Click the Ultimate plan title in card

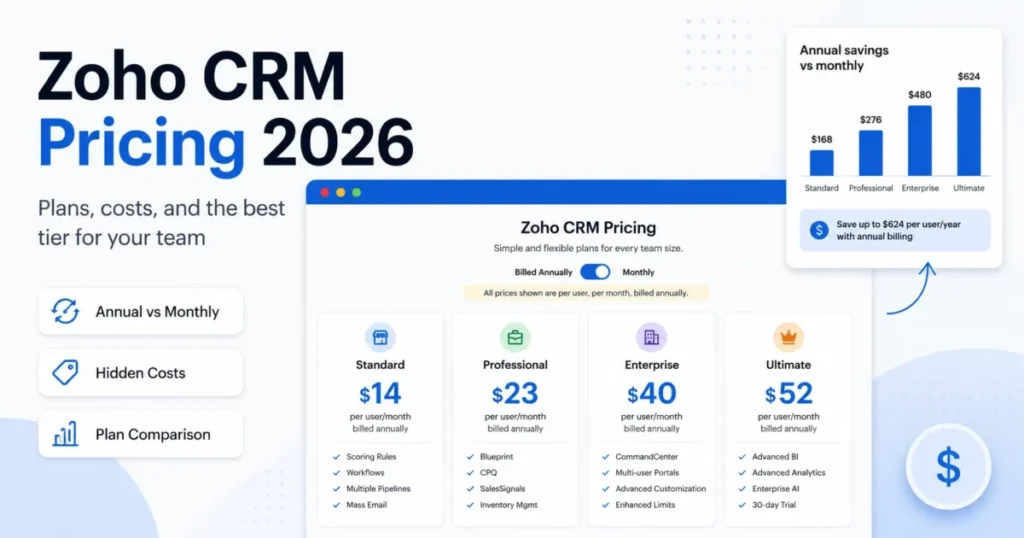[788, 364]
